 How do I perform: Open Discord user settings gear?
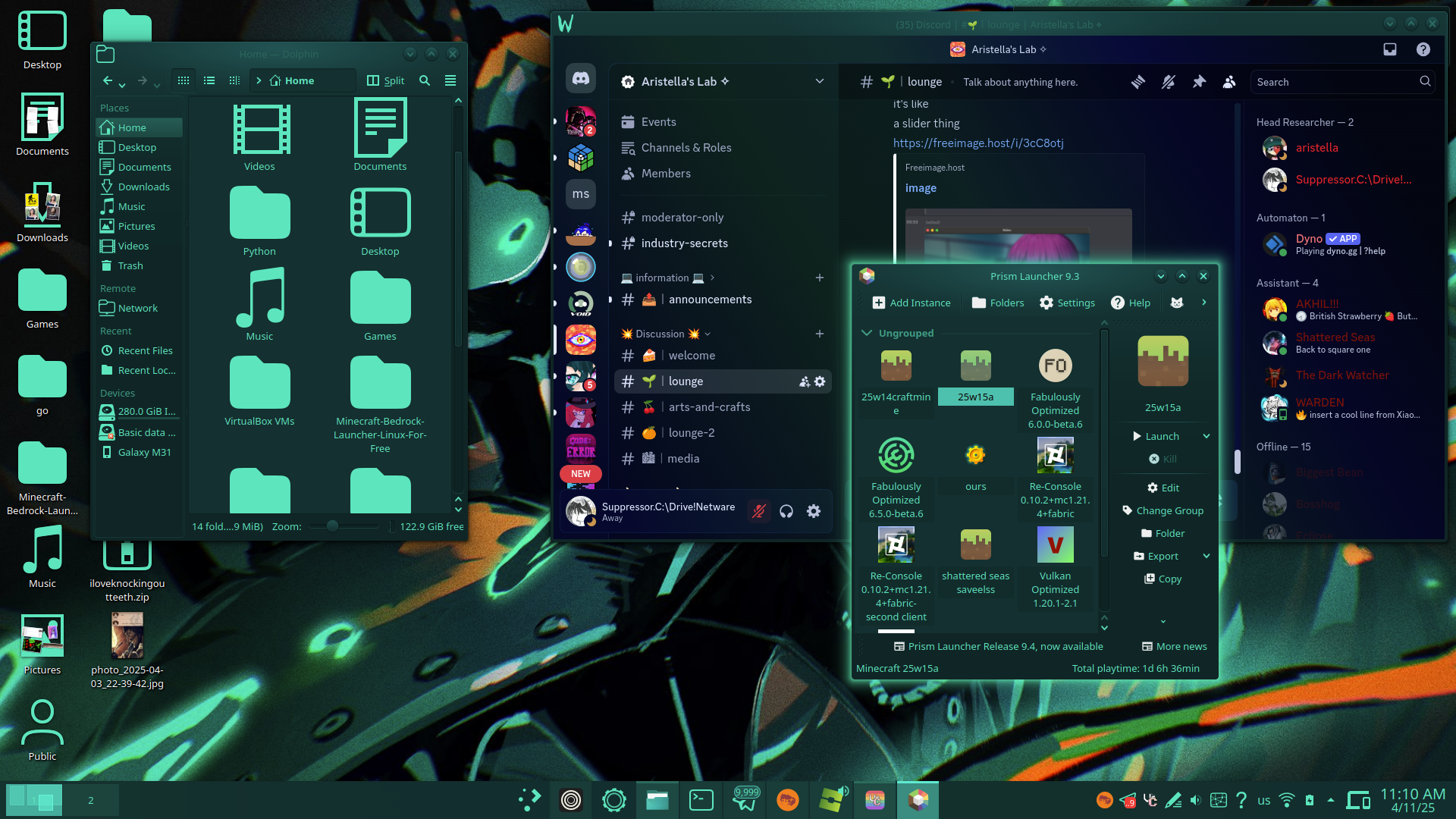(x=814, y=511)
